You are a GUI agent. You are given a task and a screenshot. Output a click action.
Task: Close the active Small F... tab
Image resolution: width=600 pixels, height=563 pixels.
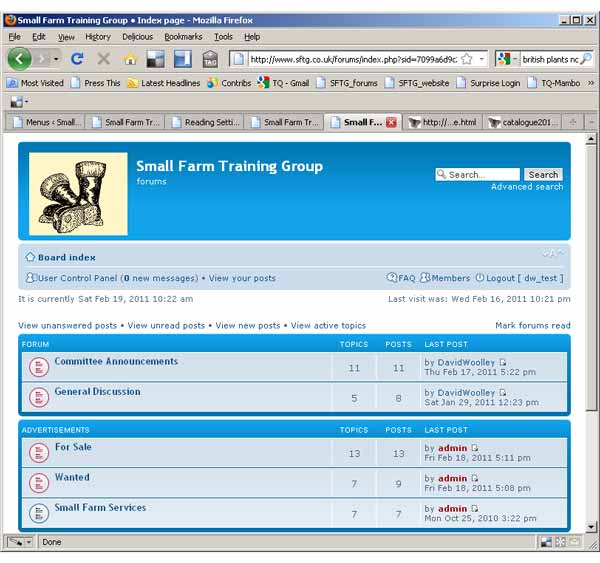391,122
